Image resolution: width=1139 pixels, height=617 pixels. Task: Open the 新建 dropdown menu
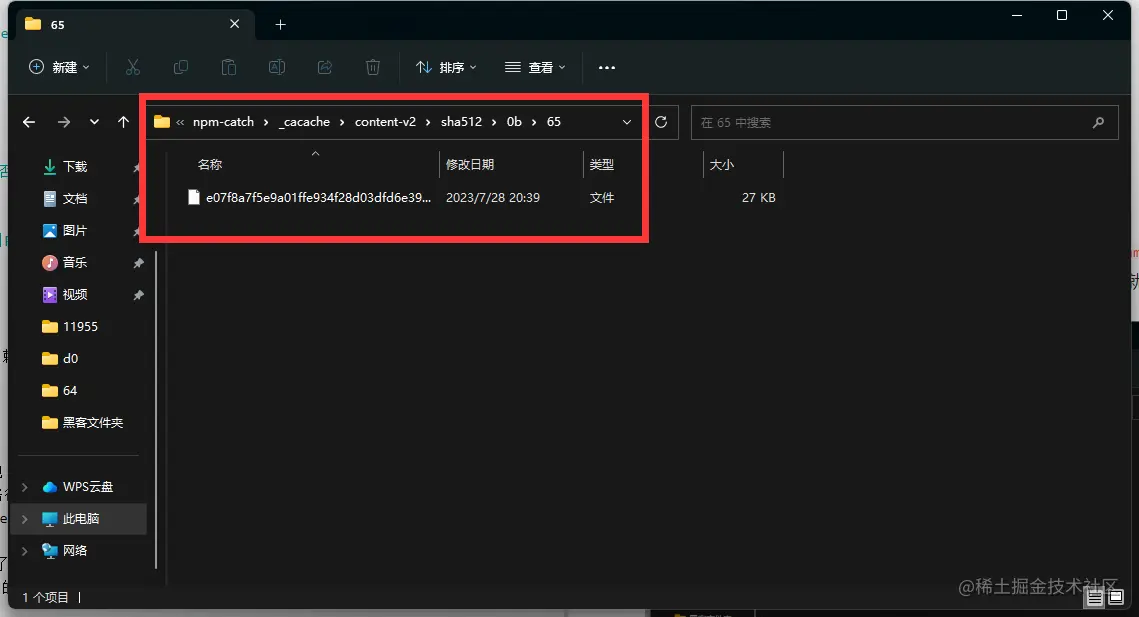point(59,67)
